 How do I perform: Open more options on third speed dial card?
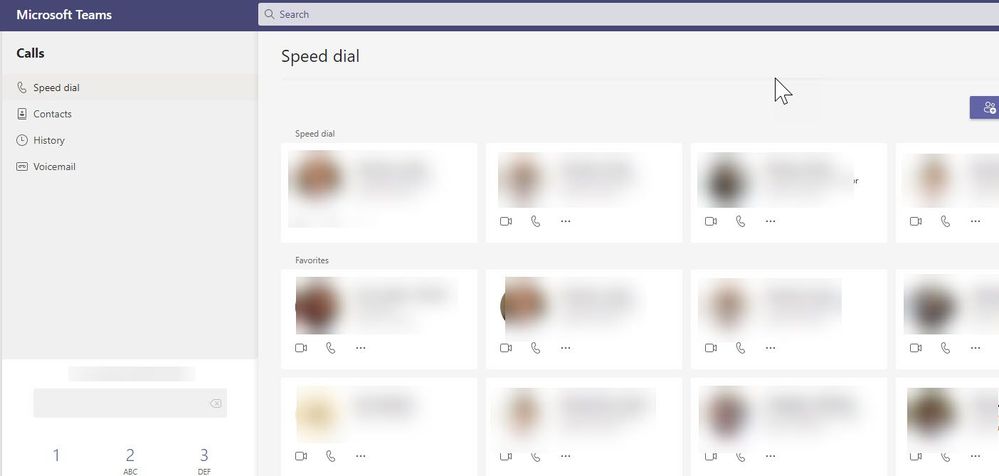point(770,221)
